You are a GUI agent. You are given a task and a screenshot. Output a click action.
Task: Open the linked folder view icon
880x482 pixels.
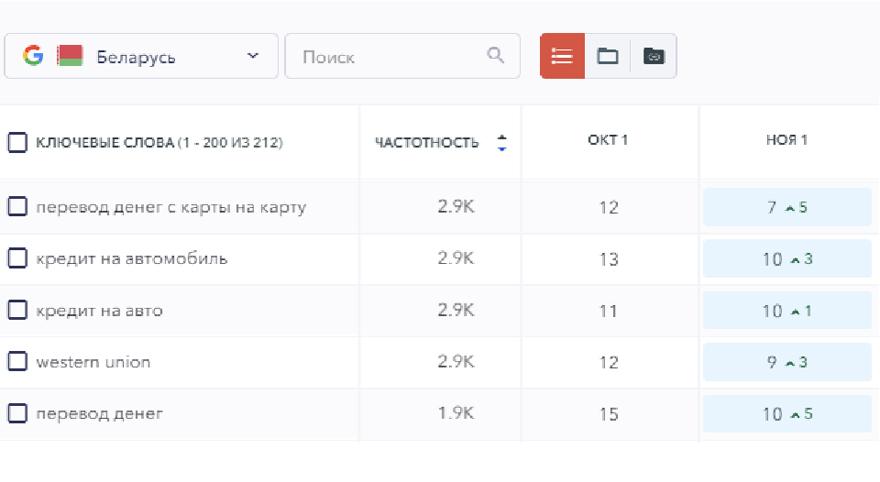(653, 56)
